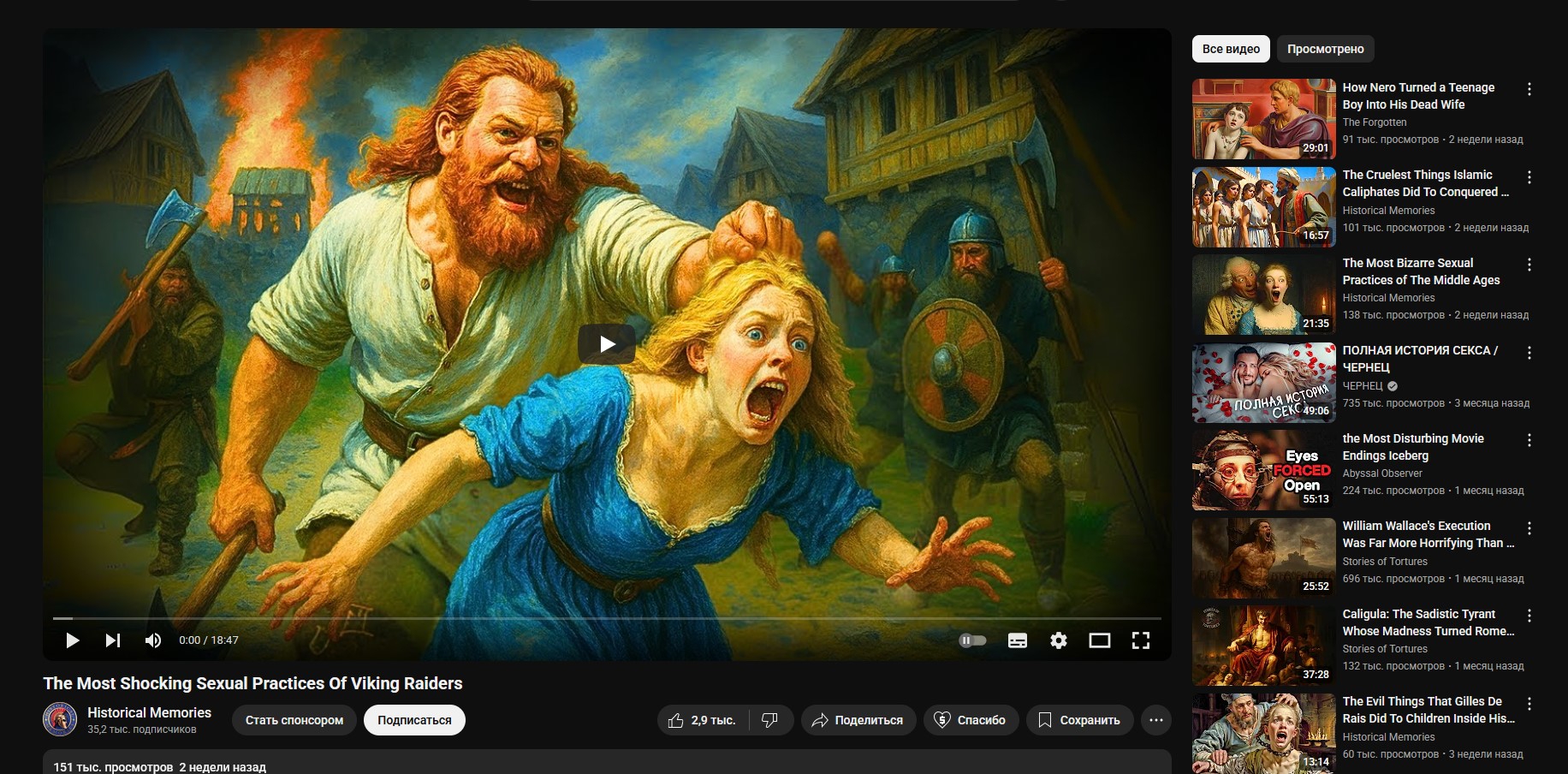Open options menu for Gilles De Rais video
The height and width of the screenshot is (774, 1568).
point(1529,704)
